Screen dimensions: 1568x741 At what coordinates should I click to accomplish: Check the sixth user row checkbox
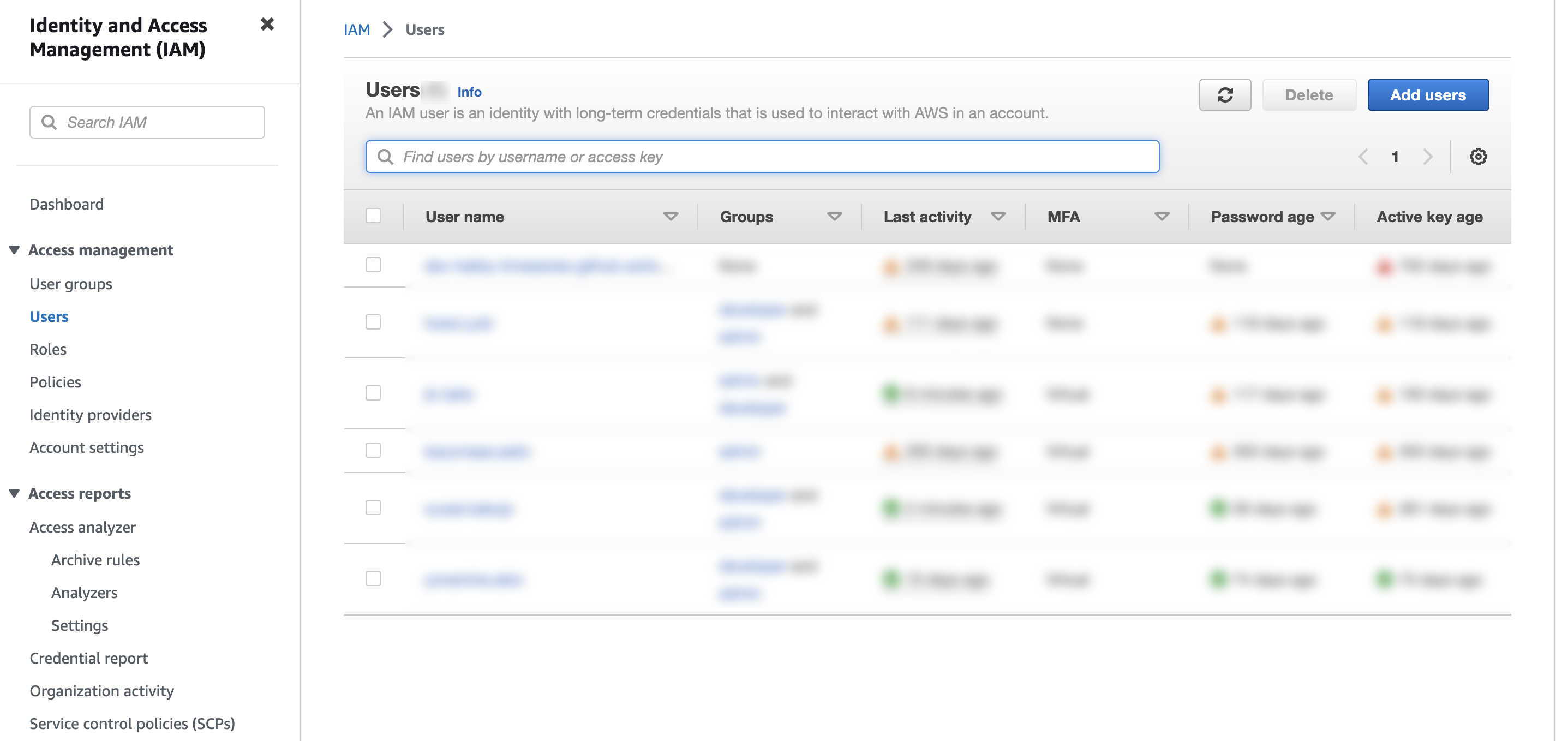click(373, 578)
